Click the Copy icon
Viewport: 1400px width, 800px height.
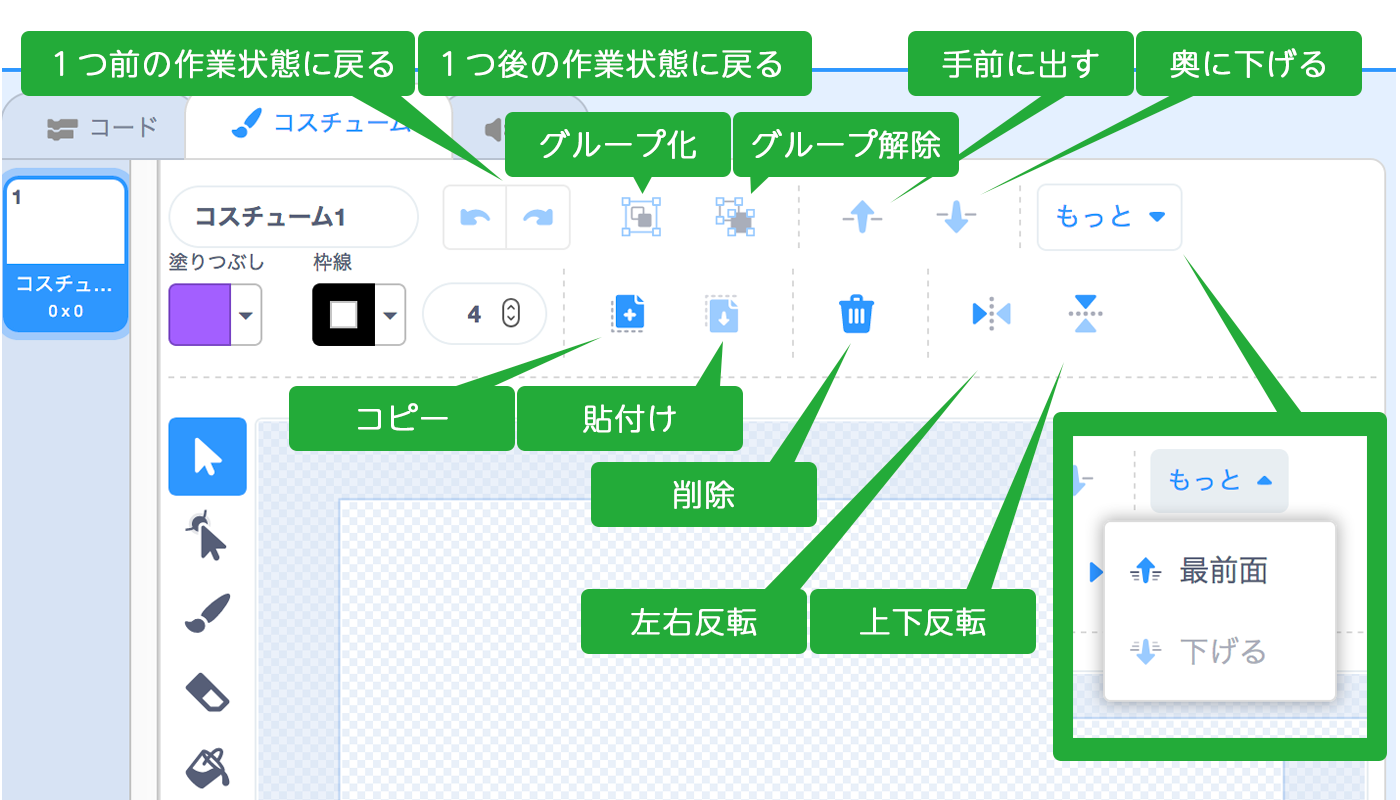(x=628, y=313)
